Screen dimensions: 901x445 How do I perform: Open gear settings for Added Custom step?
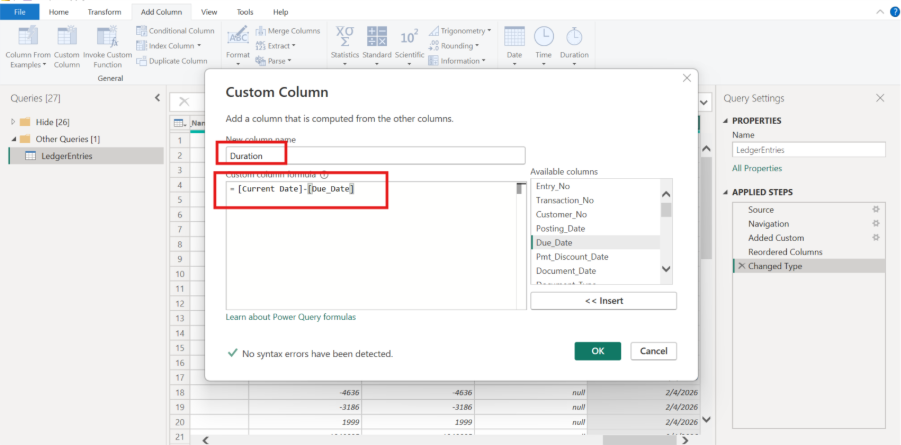pos(875,238)
